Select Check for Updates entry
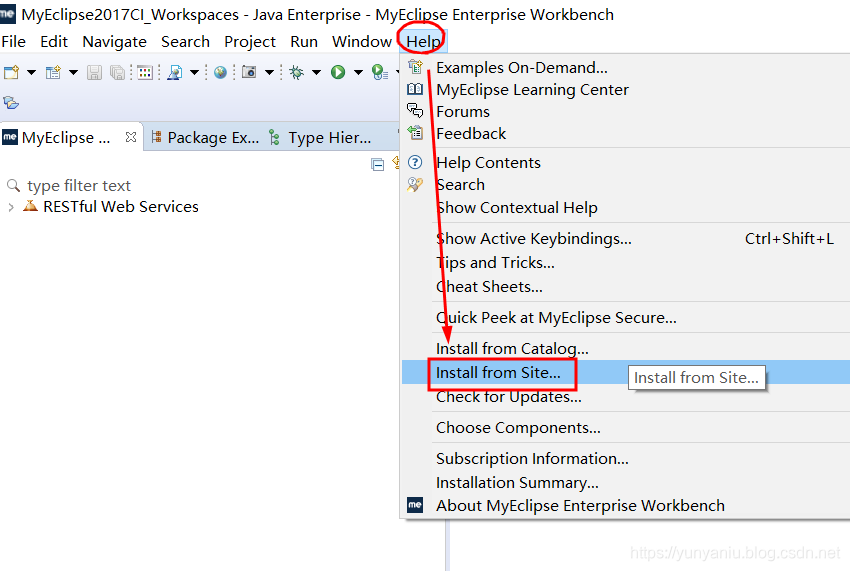The width and height of the screenshot is (850, 571). pos(626,397)
